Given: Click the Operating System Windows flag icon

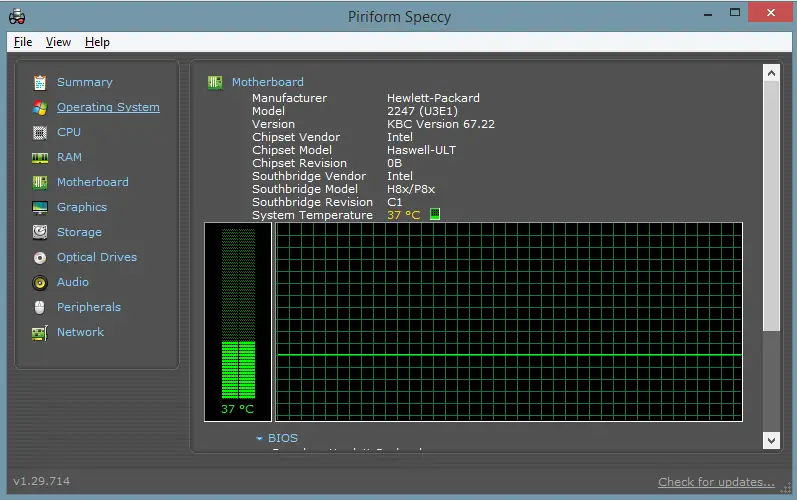Looking at the screenshot, I should (x=40, y=107).
